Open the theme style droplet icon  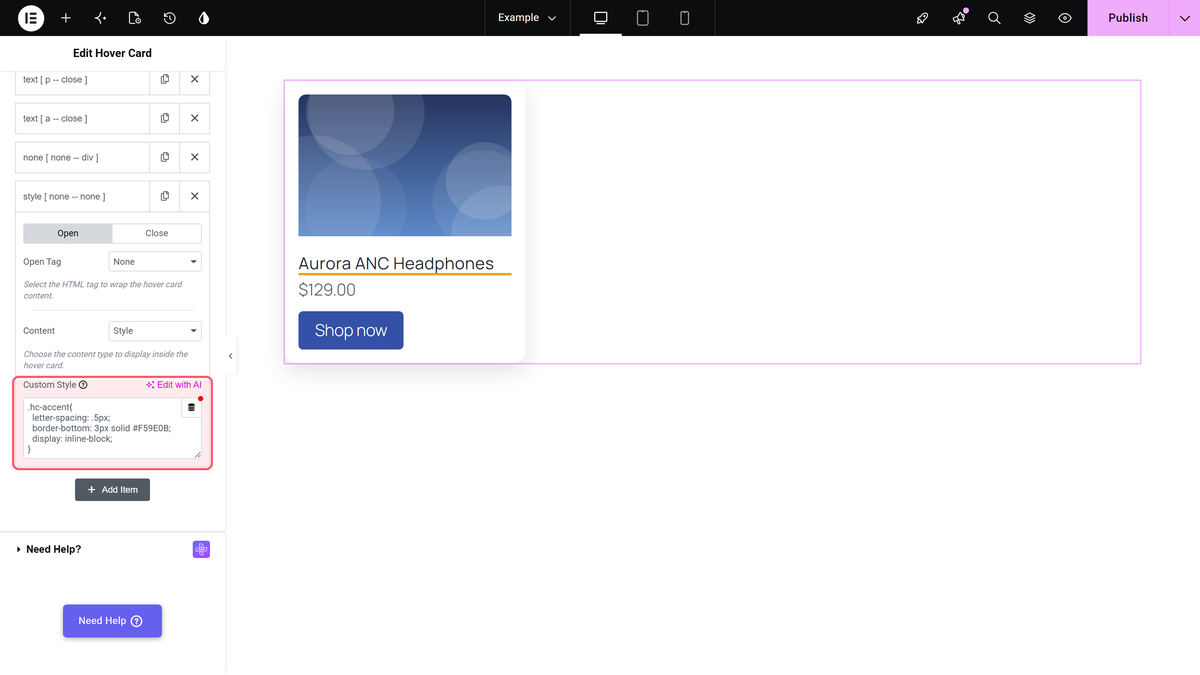[204, 18]
